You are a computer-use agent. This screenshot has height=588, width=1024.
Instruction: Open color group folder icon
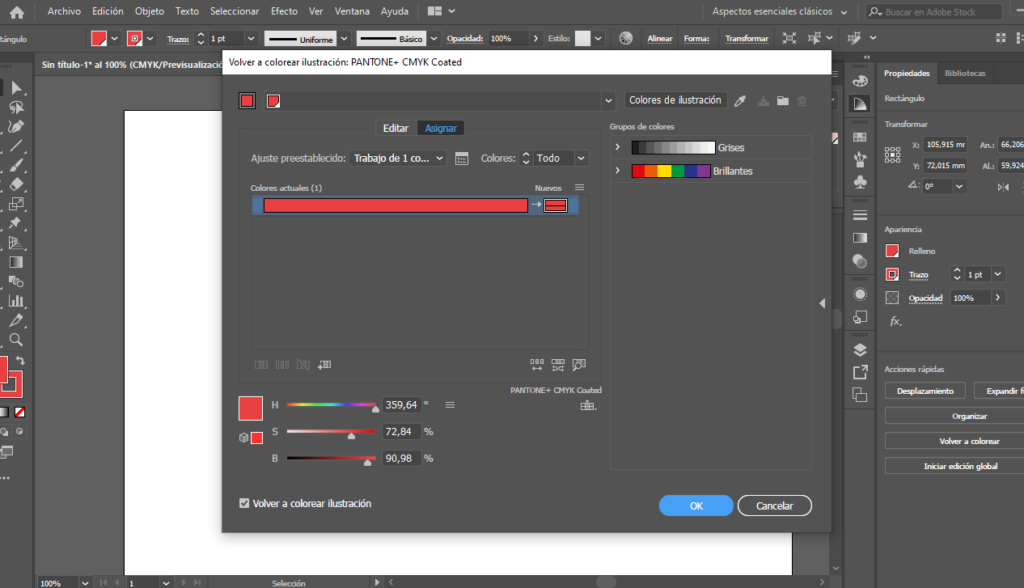[x=783, y=101]
